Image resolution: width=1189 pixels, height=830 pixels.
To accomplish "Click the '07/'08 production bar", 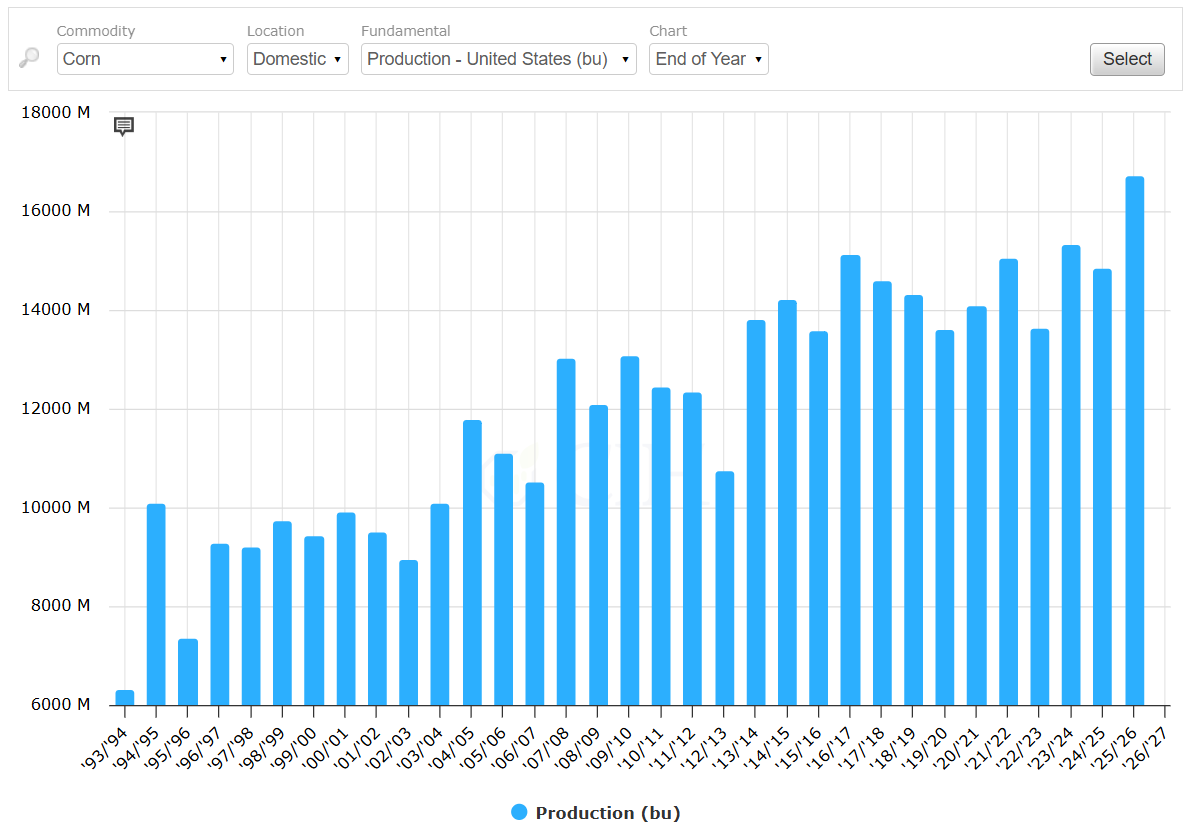I will (566, 531).
